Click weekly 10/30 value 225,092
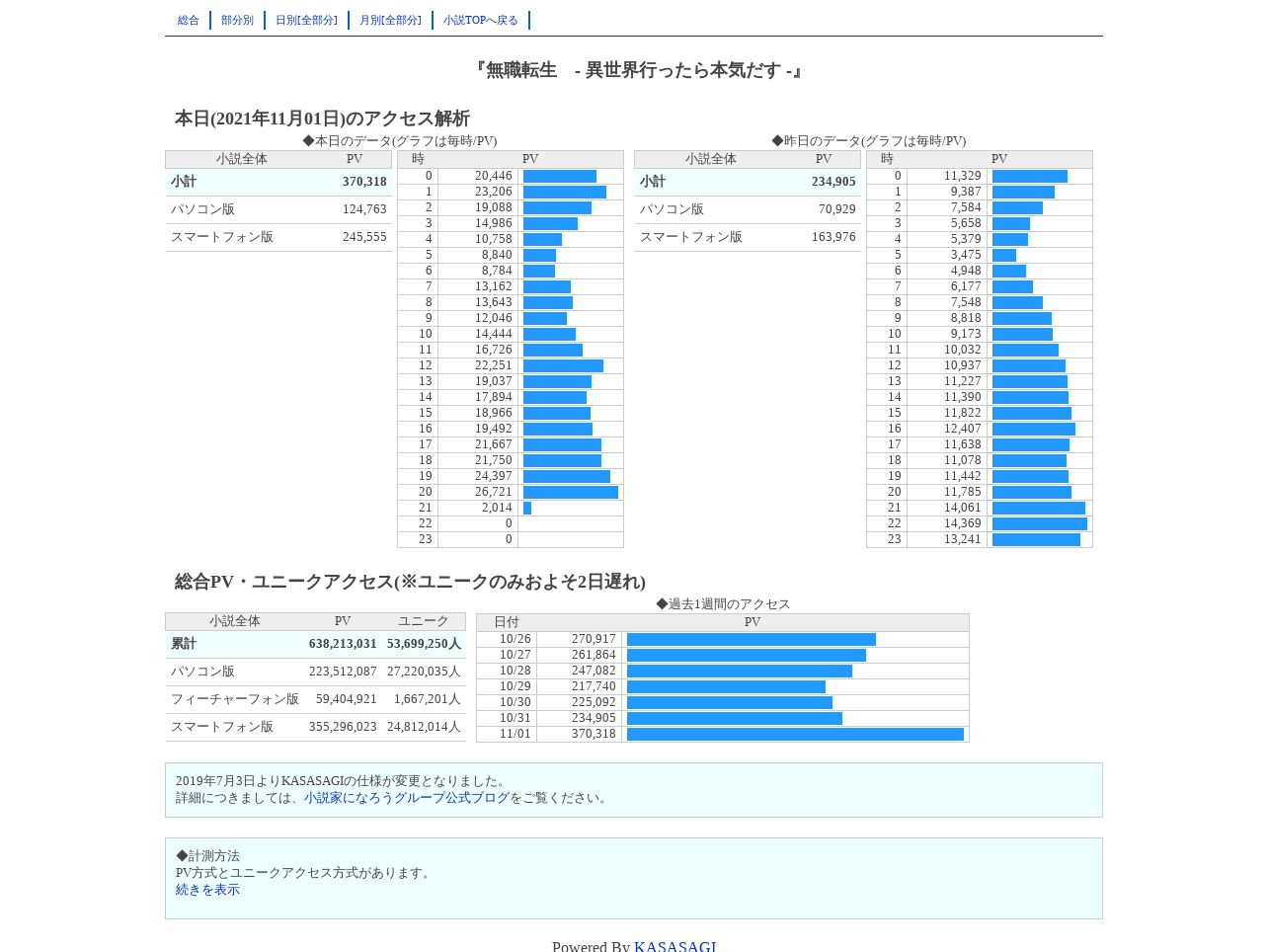 click(x=594, y=702)
